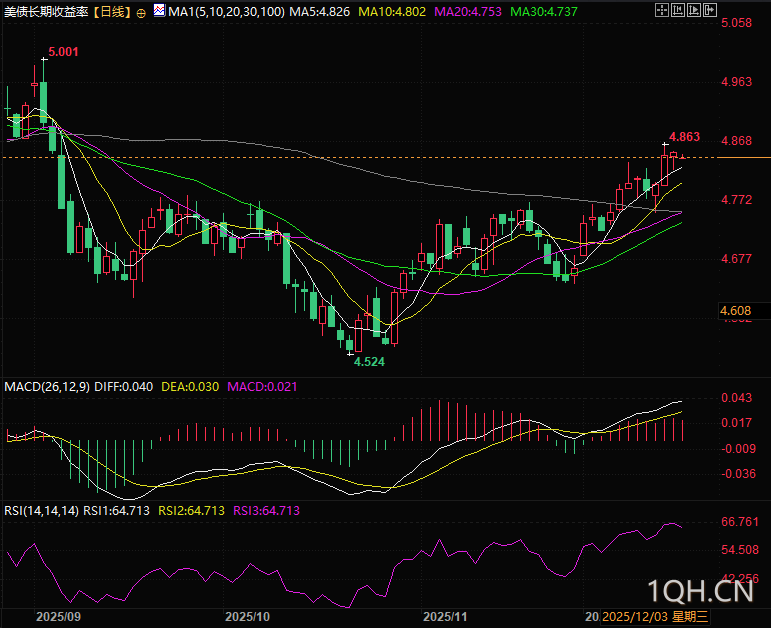Click the 4.608 price tag on axis

[x=735, y=311]
